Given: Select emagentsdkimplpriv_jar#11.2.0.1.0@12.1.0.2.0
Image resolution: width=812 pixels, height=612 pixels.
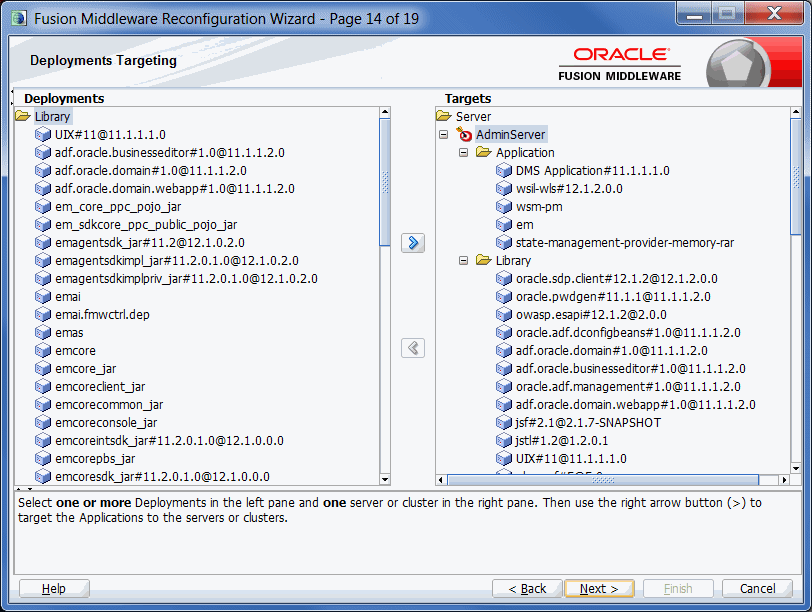Looking at the screenshot, I should tap(186, 279).
